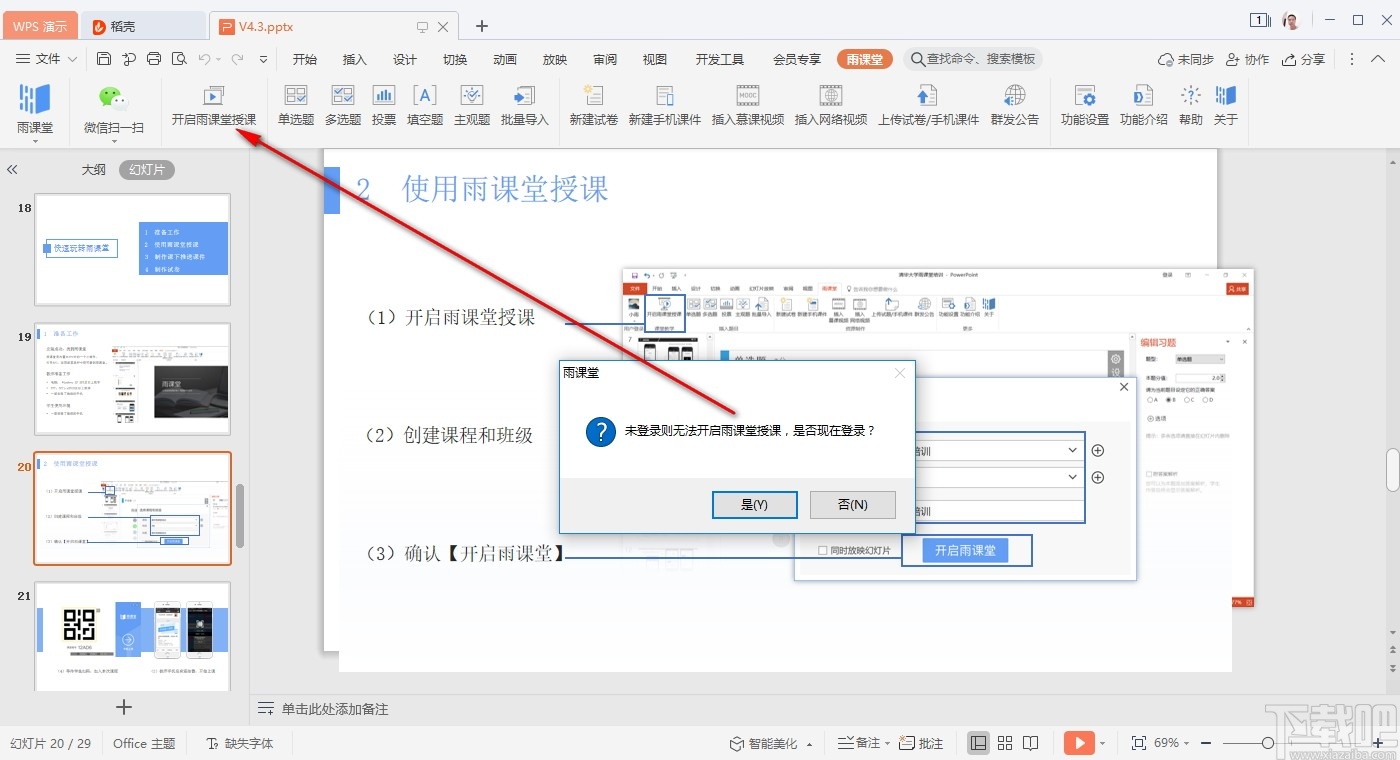Image resolution: width=1400 pixels, height=760 pixels.
Task: Open the 开始 ribbon tab
Action: click(305, 59)
